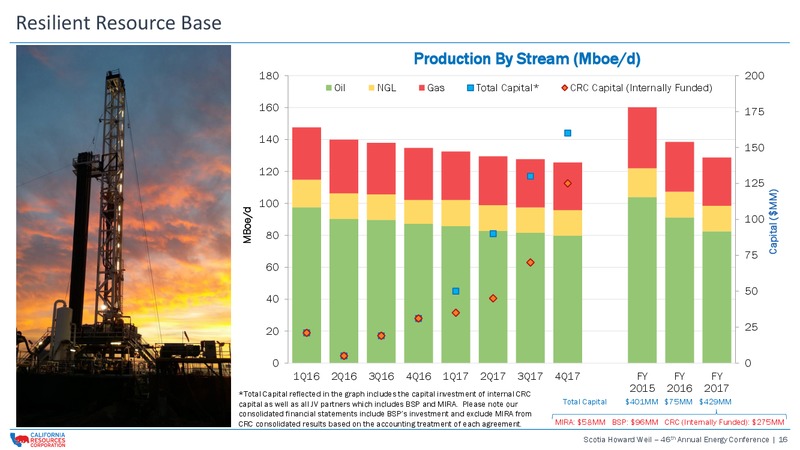Click the orange CRC Capital diamond legend marker
The image size is (800, 450).
[x=564, y=88]
